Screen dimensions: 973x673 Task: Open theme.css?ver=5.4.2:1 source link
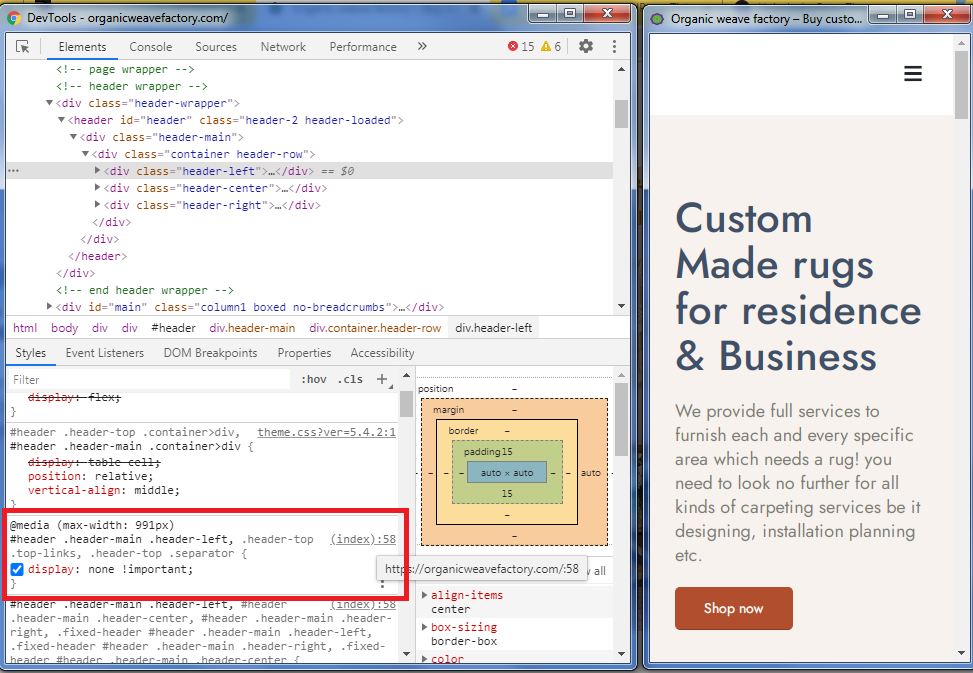coord(326,432)
